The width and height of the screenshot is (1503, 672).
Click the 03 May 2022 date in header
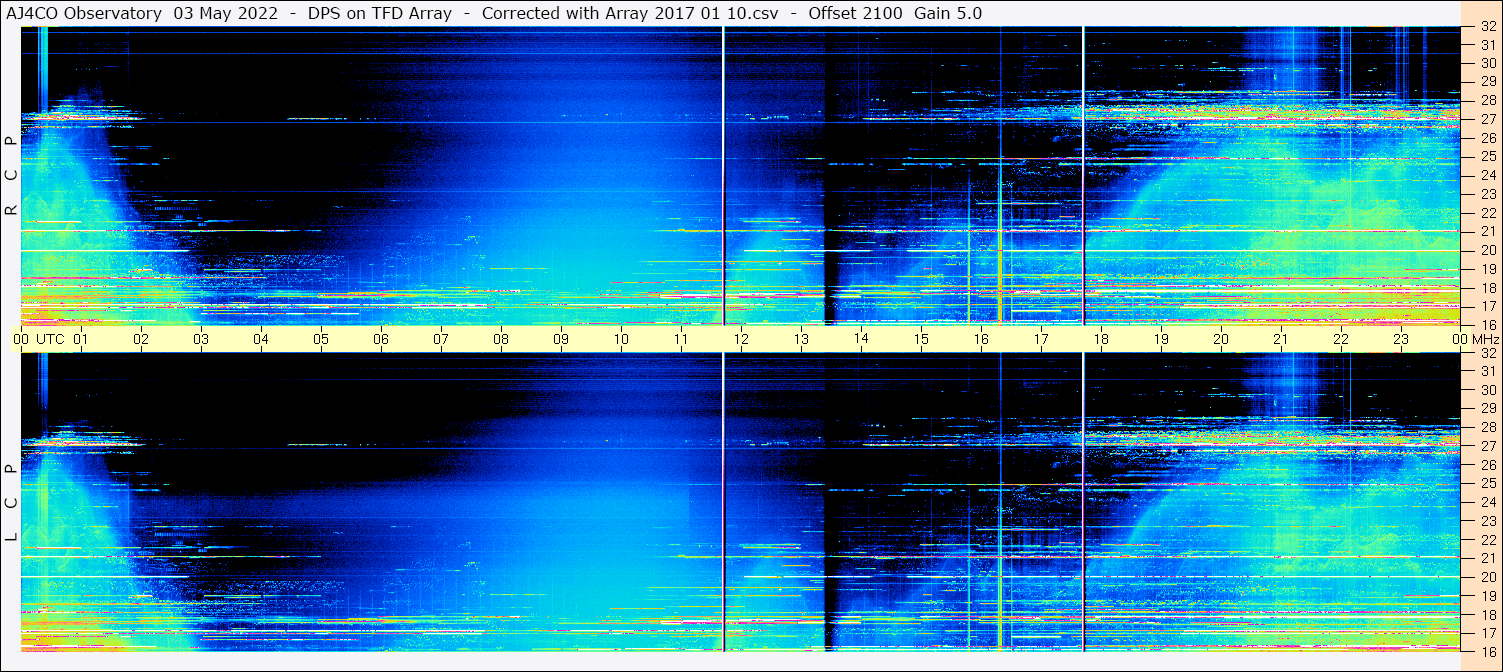(x=221, y=13)
